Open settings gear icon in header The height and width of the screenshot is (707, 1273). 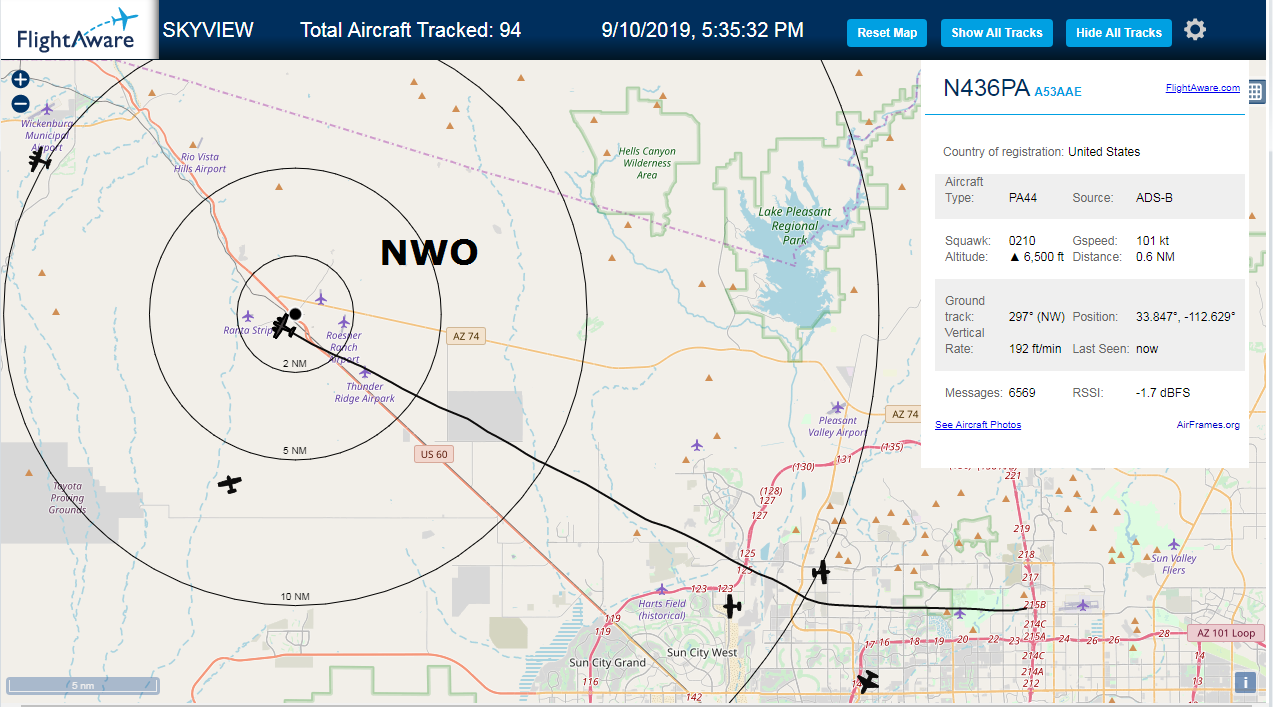pyautogui.click(x=1195, y=30)
